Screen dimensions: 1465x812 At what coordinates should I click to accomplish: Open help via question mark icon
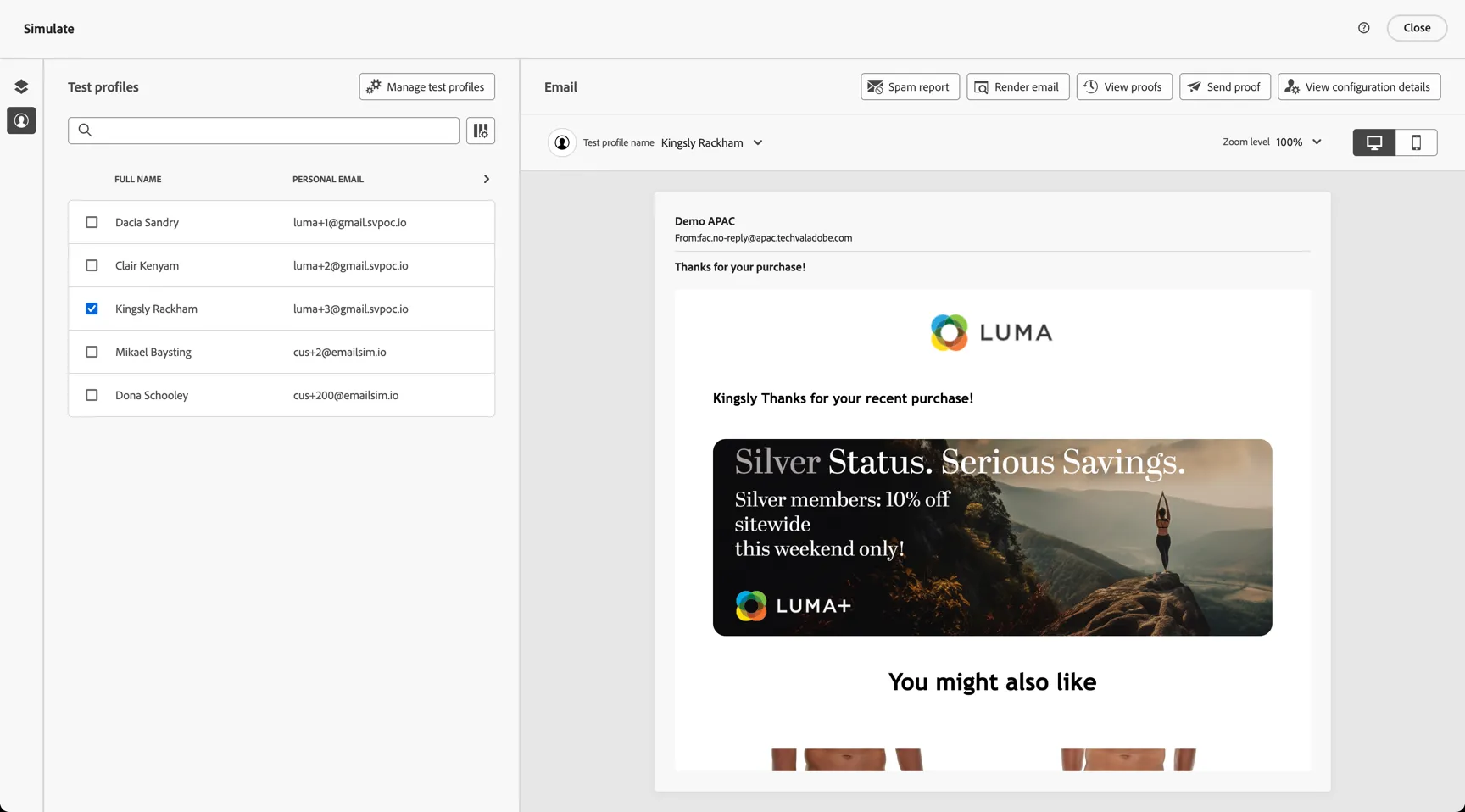1363,28
